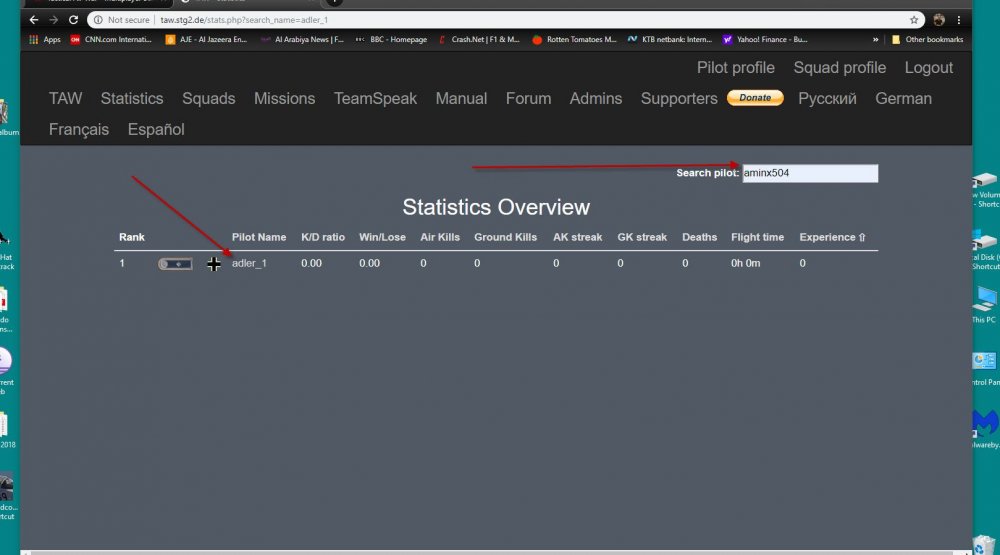Click the browser forward arrow
The height and width of the screenshot is (555, 1000).
tap(54, 20)
